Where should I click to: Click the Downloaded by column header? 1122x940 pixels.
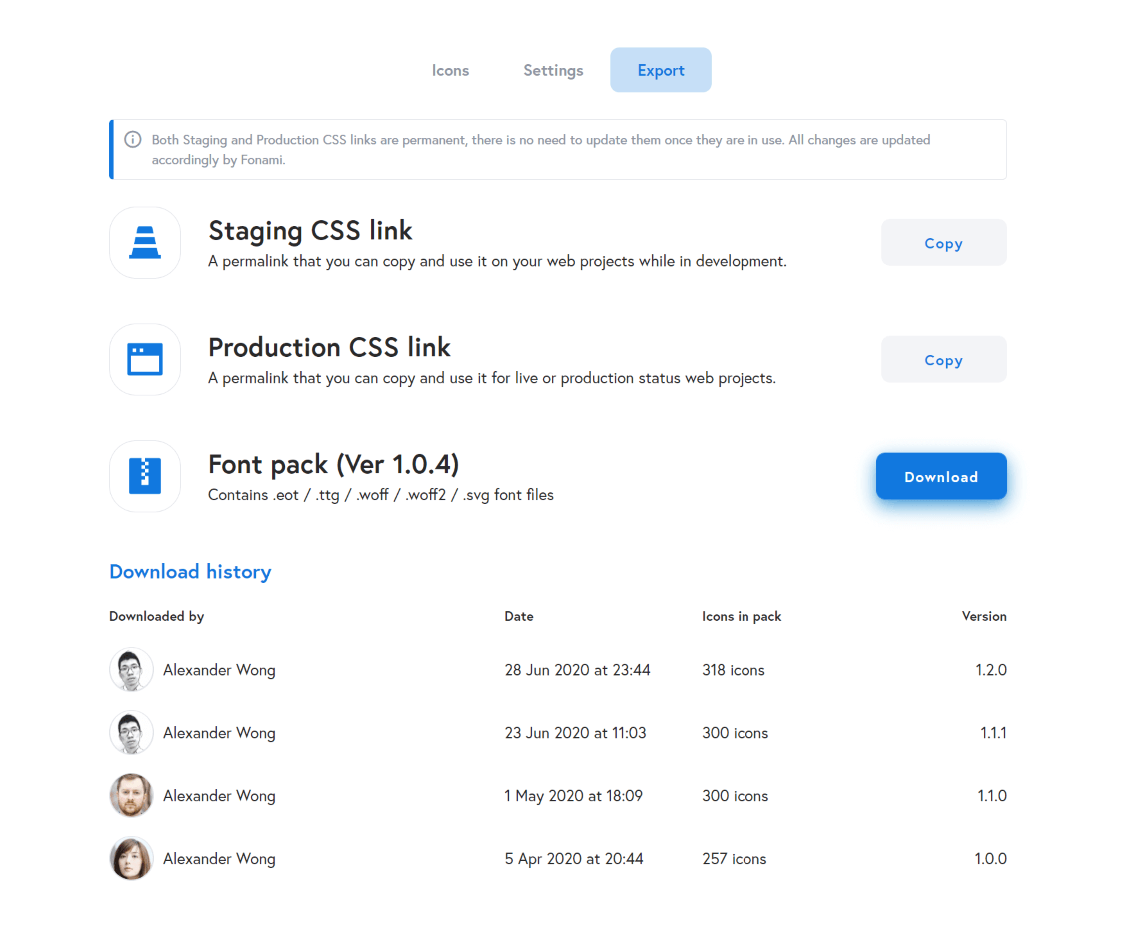pos(157,616)
